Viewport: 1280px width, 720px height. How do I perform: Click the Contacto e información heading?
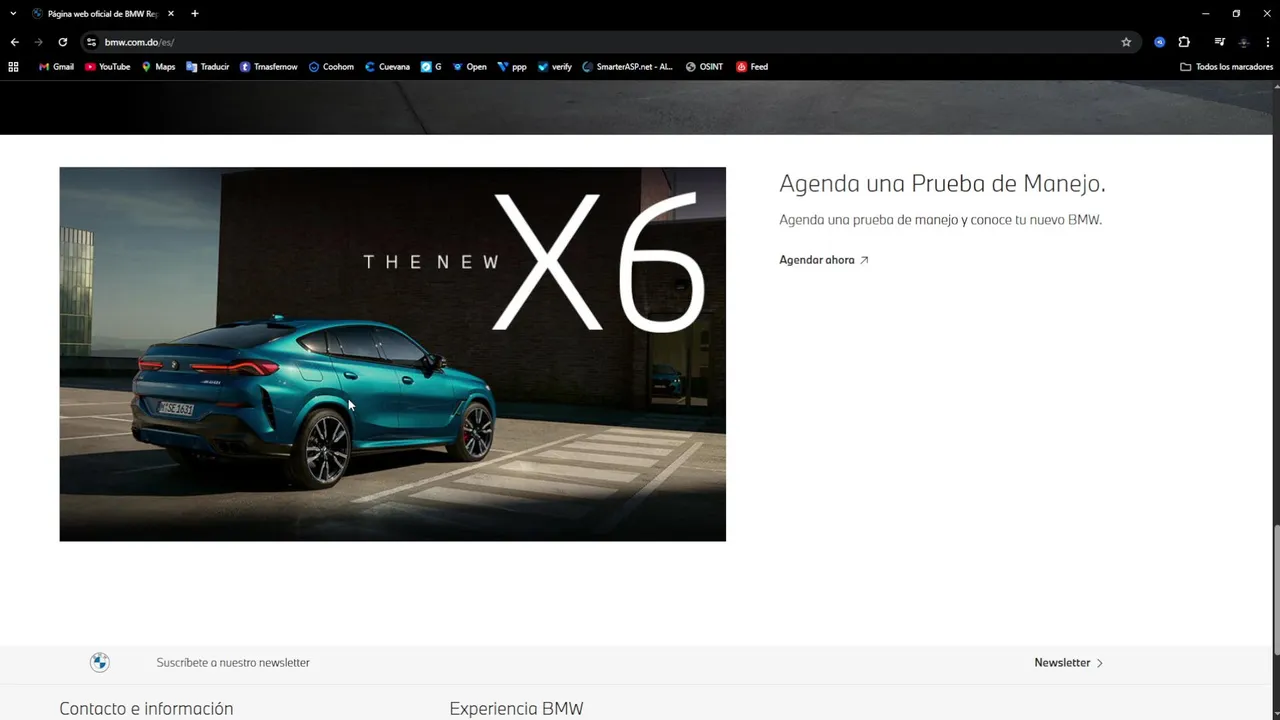146,708
